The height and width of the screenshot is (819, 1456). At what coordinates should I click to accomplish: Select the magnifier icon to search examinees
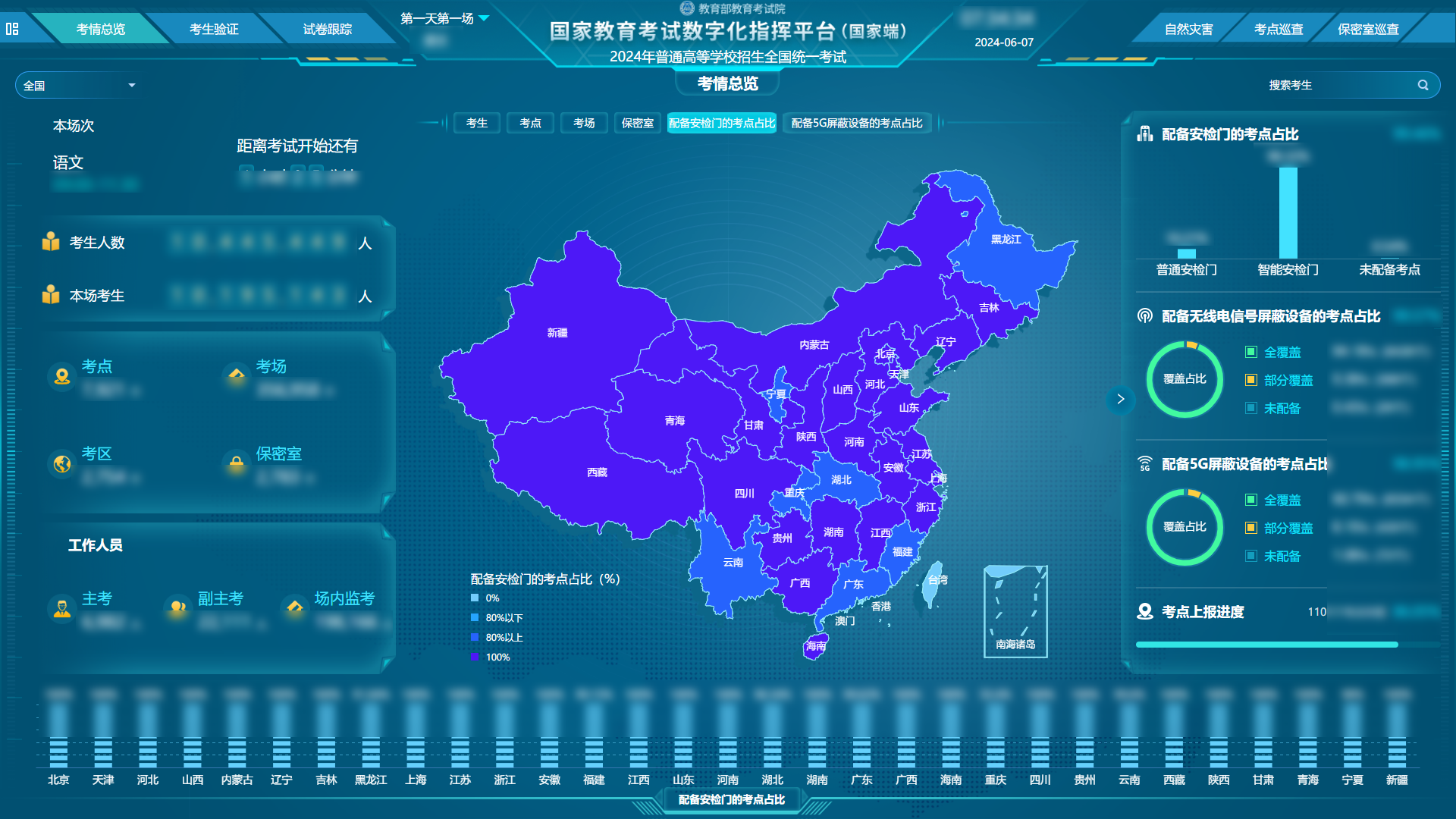(x=1423, y=85)
